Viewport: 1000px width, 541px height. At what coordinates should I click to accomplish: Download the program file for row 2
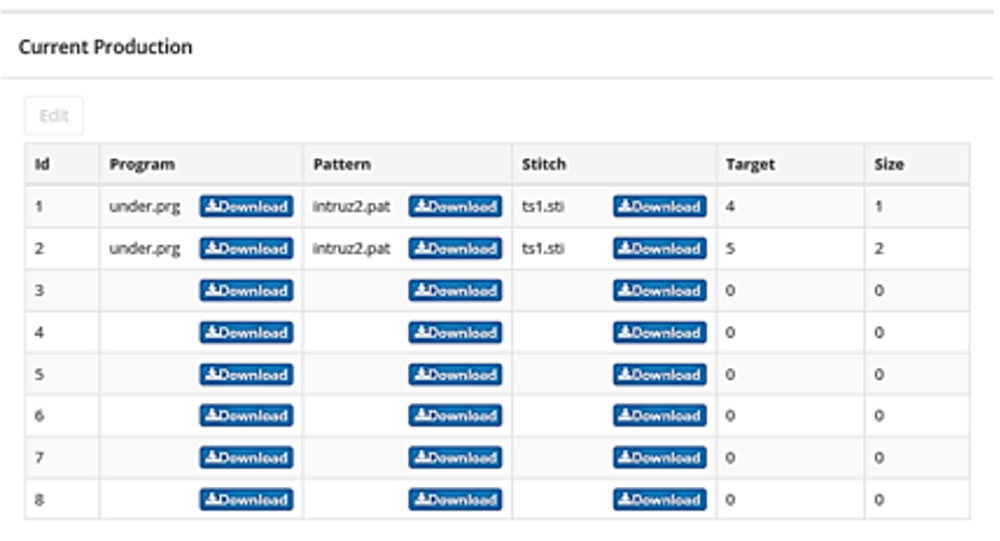(x=246, y=249)
